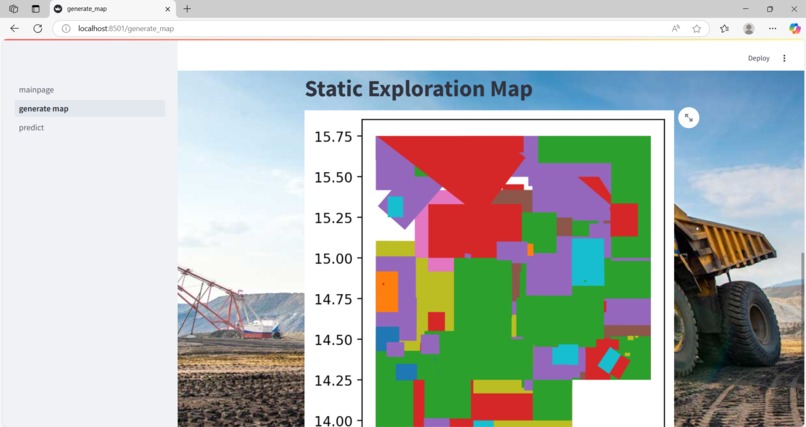Click the address bar URL
The width and height of the screenshot is (806, 427).
pos(126,29)
